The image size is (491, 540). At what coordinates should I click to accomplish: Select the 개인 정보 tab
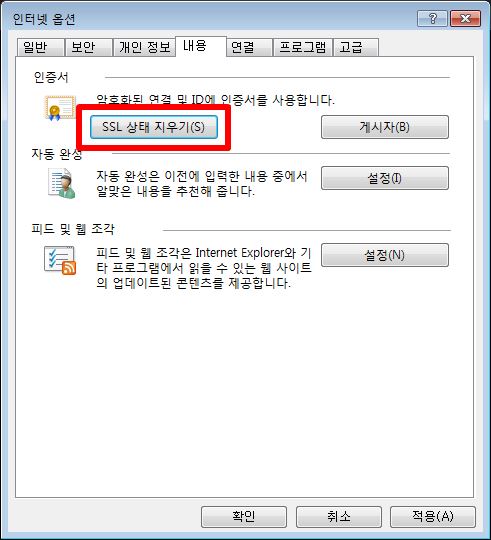(144, 48)
